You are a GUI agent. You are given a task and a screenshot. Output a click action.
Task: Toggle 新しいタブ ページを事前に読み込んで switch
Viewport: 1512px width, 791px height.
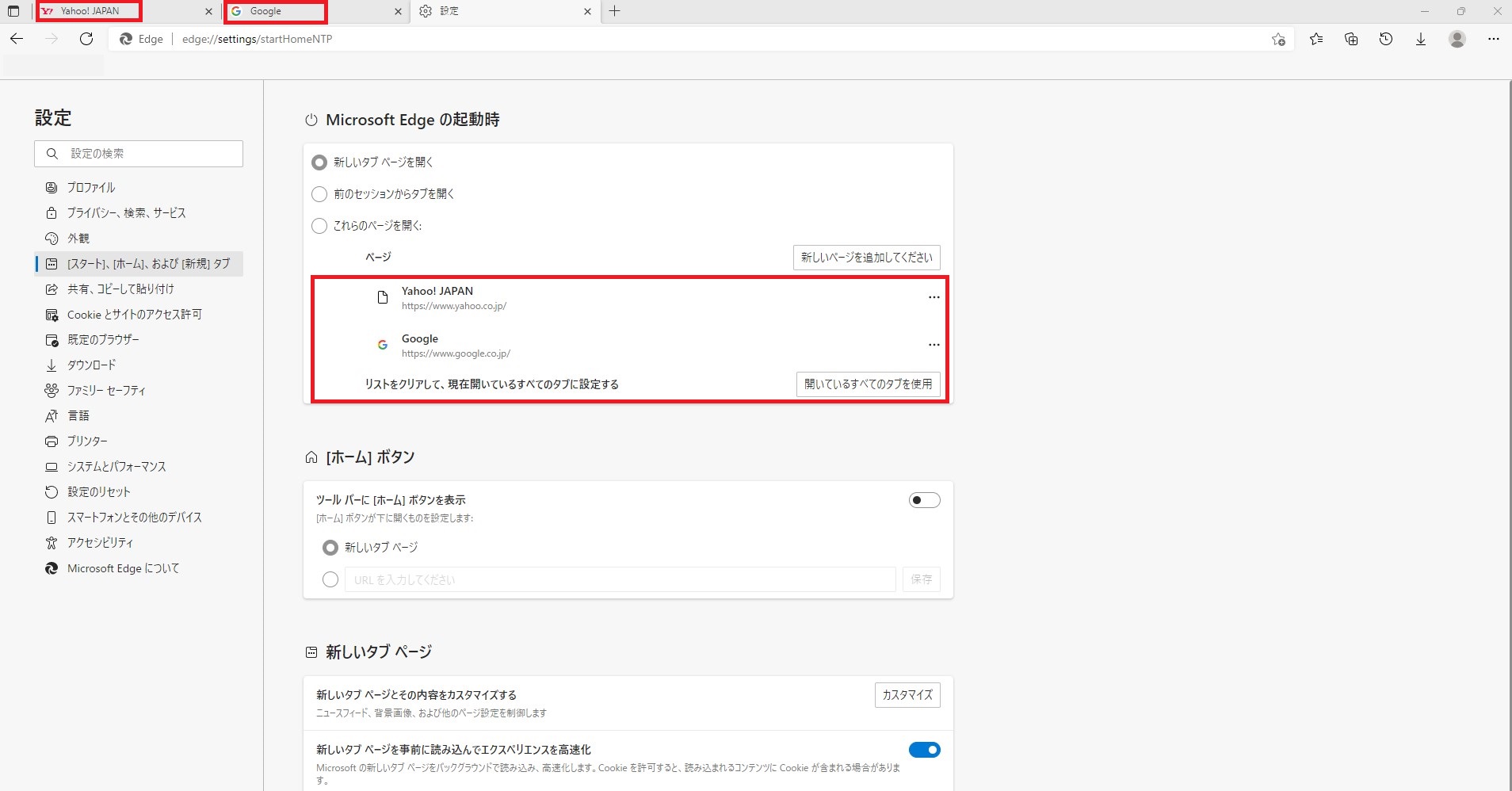point(924,750)
